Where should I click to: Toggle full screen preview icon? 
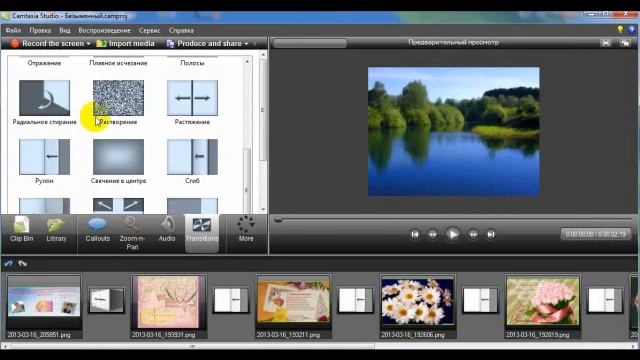(606, 43)
